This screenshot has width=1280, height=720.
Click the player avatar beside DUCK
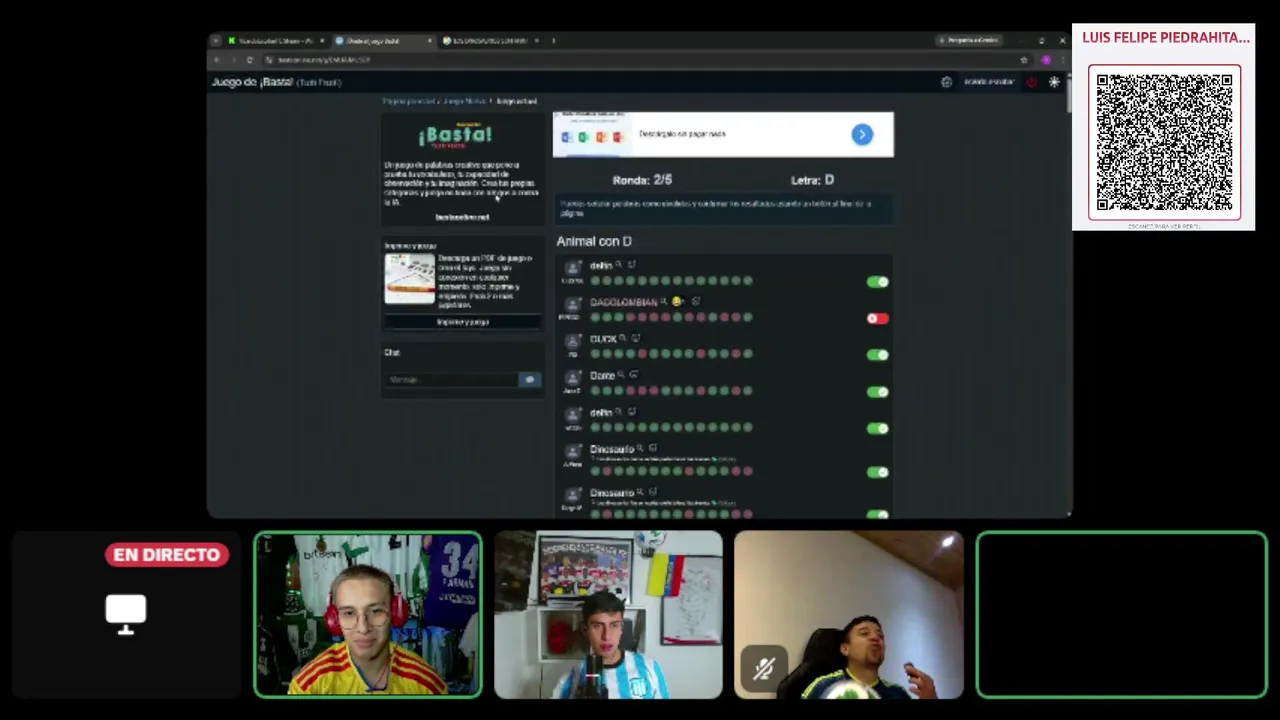pos(573,341)
